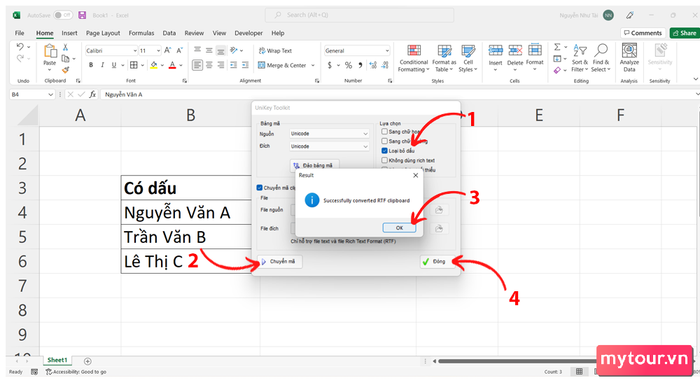Viewport: 700px width, 385px height.
Task: Select the Sheet1 tab
Action: 57,360
